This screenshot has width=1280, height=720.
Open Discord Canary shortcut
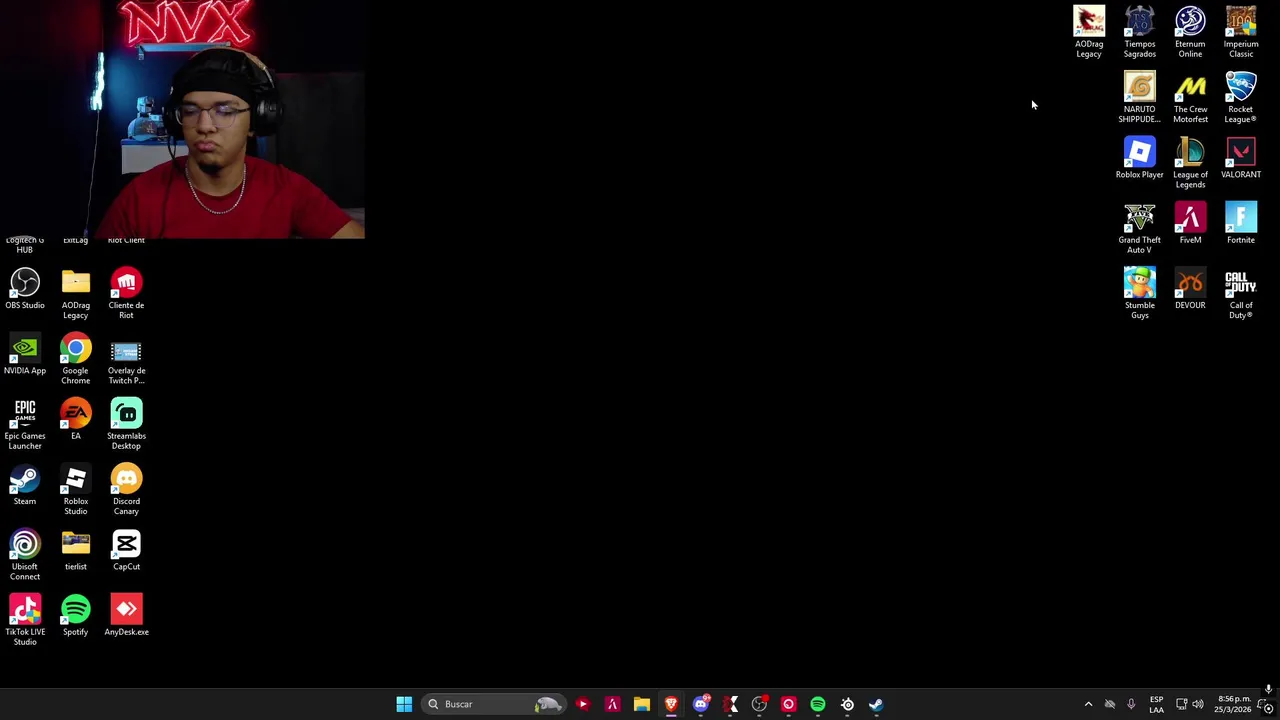coord(126,489)
